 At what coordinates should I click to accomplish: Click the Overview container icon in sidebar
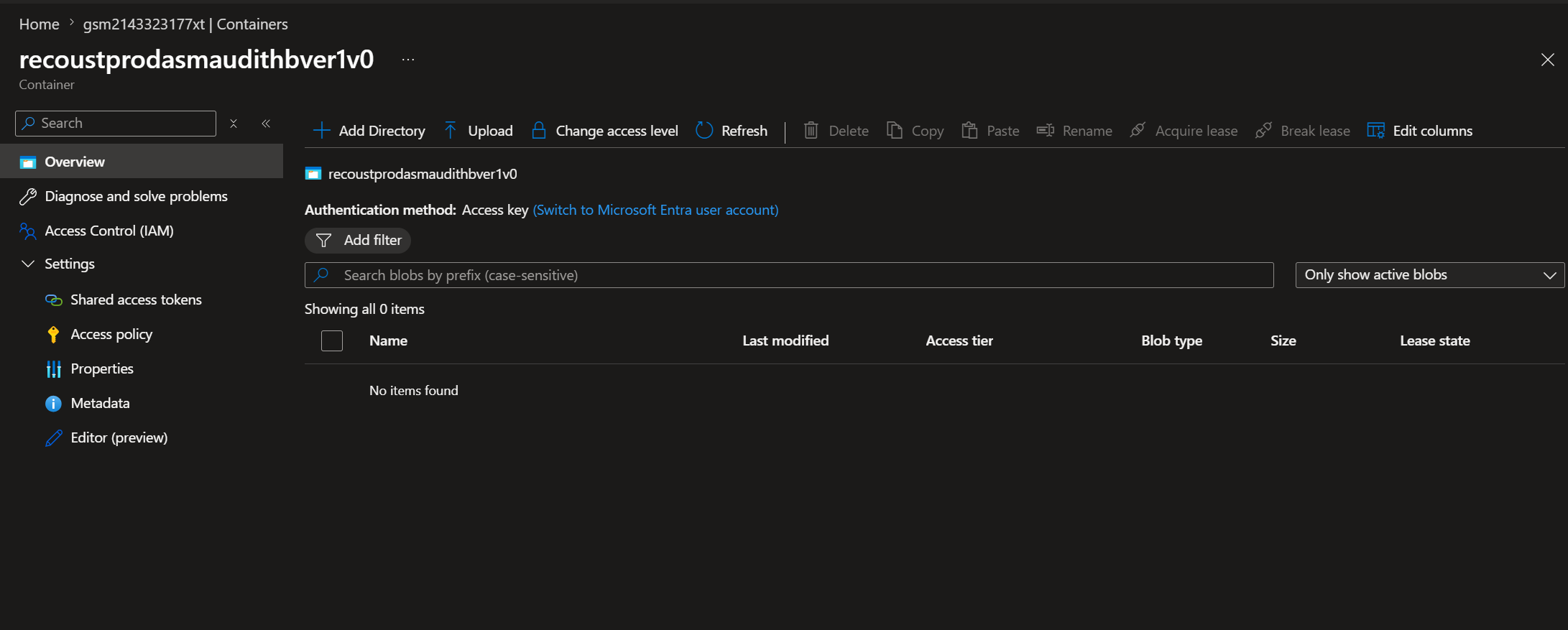coord(28,162)
